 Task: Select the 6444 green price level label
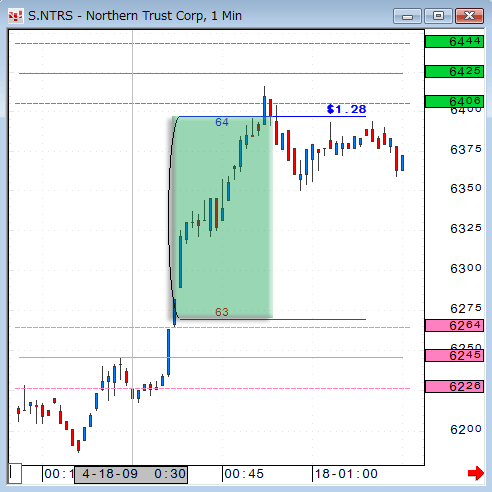click(454, 42)
